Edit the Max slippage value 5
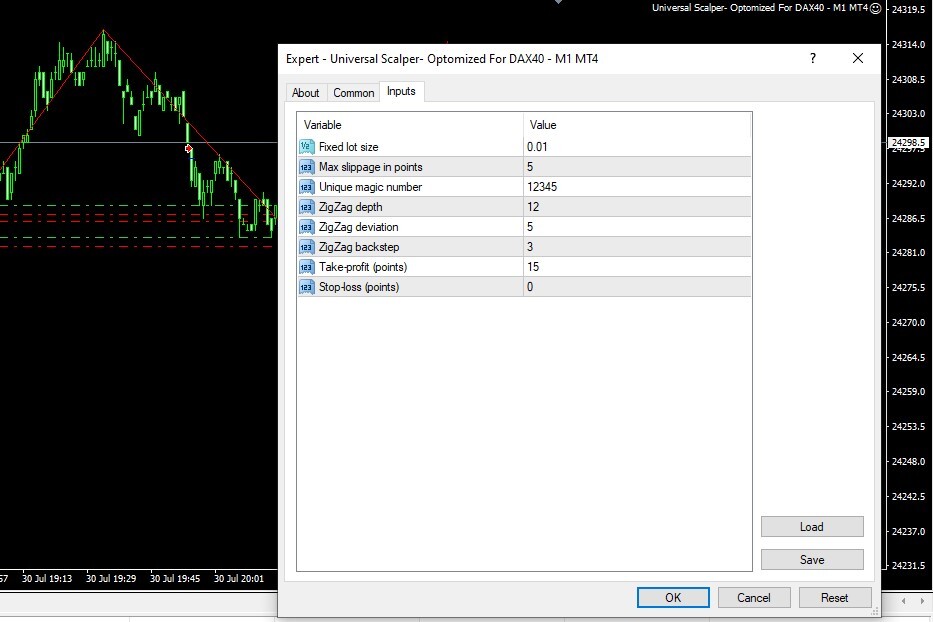Screen dimensions: 933x622 (637, 167)
